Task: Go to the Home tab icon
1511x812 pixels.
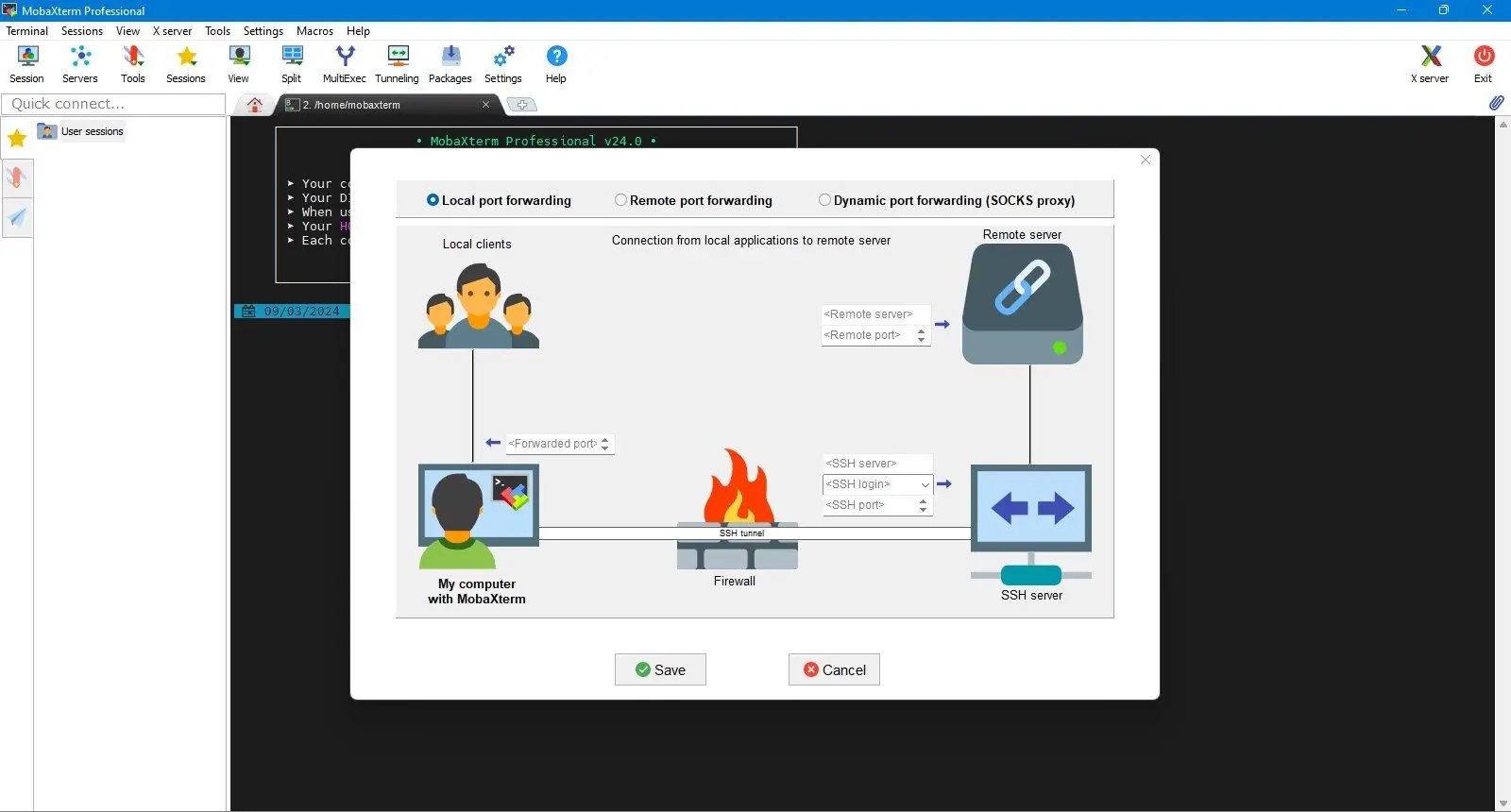Action: [255, 105]
